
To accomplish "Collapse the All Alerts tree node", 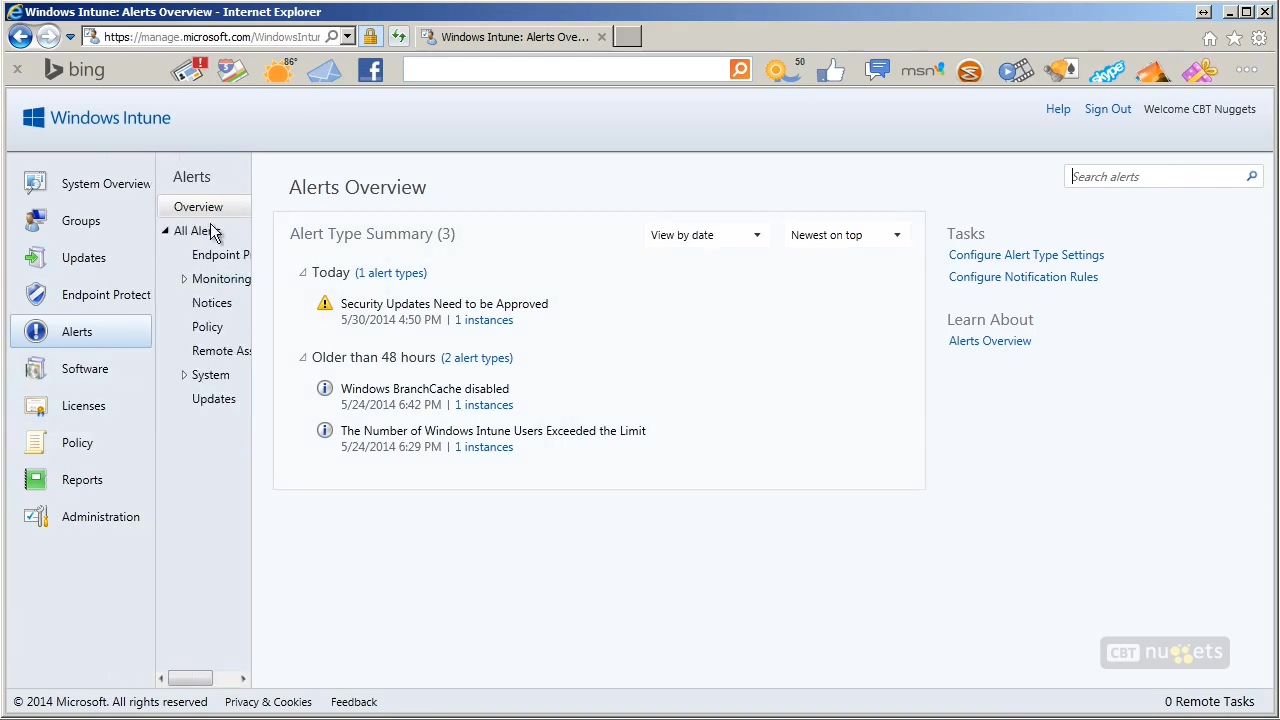I will (166, 231).
